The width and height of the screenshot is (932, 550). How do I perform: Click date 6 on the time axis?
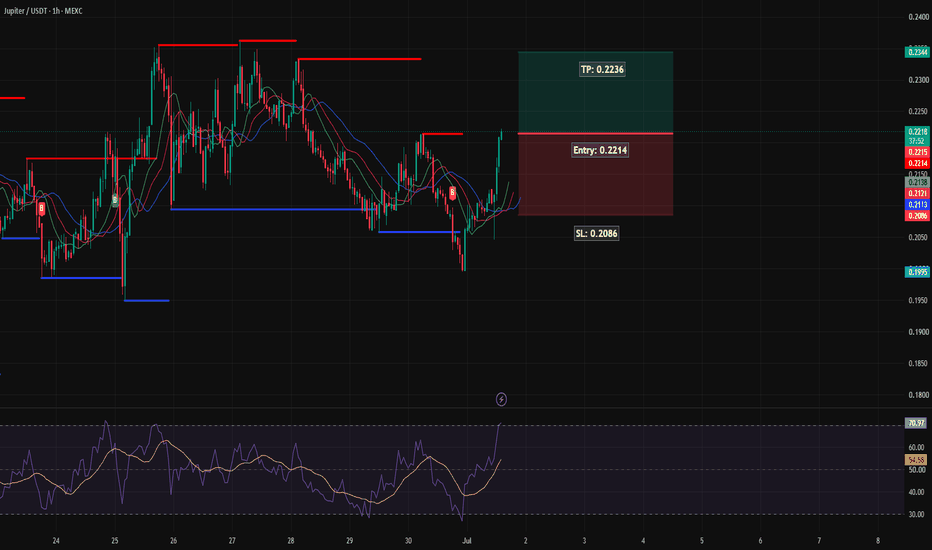[x=760, y=540]
